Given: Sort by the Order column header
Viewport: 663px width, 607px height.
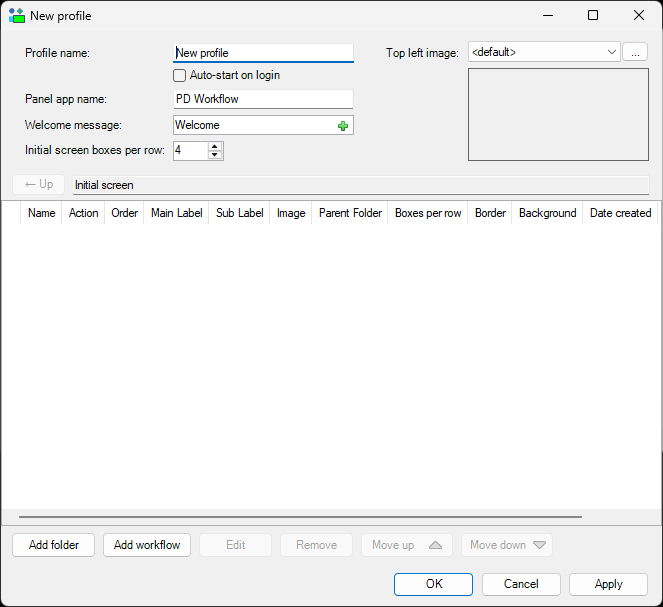Looking at the screenshot, I should pyautogui.click(x=124, y=213).
